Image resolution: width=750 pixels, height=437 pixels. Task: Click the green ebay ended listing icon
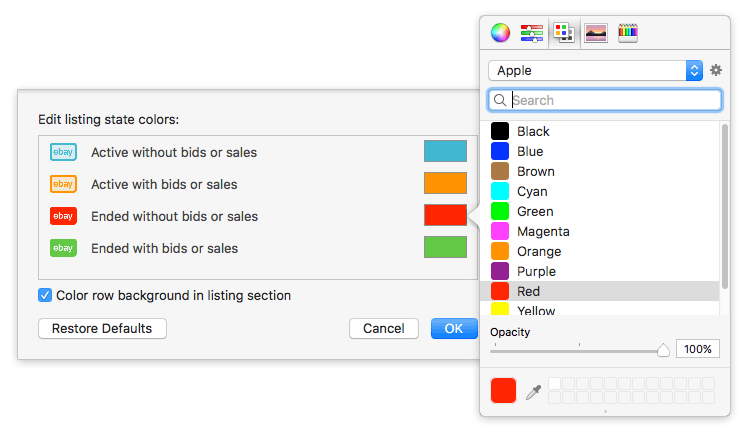coord(63,248)
